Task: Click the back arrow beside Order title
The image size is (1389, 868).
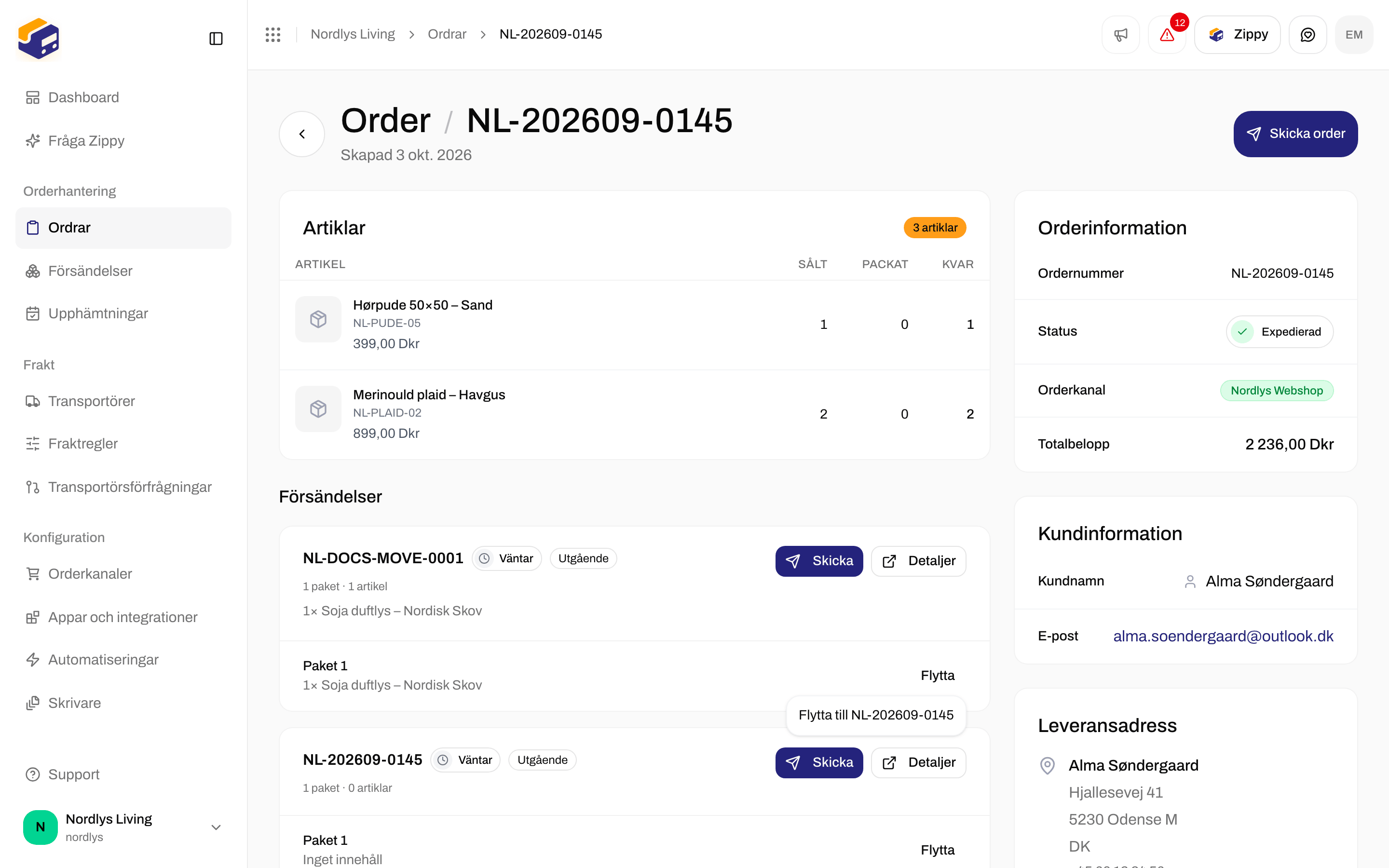Action: (302, 134)
